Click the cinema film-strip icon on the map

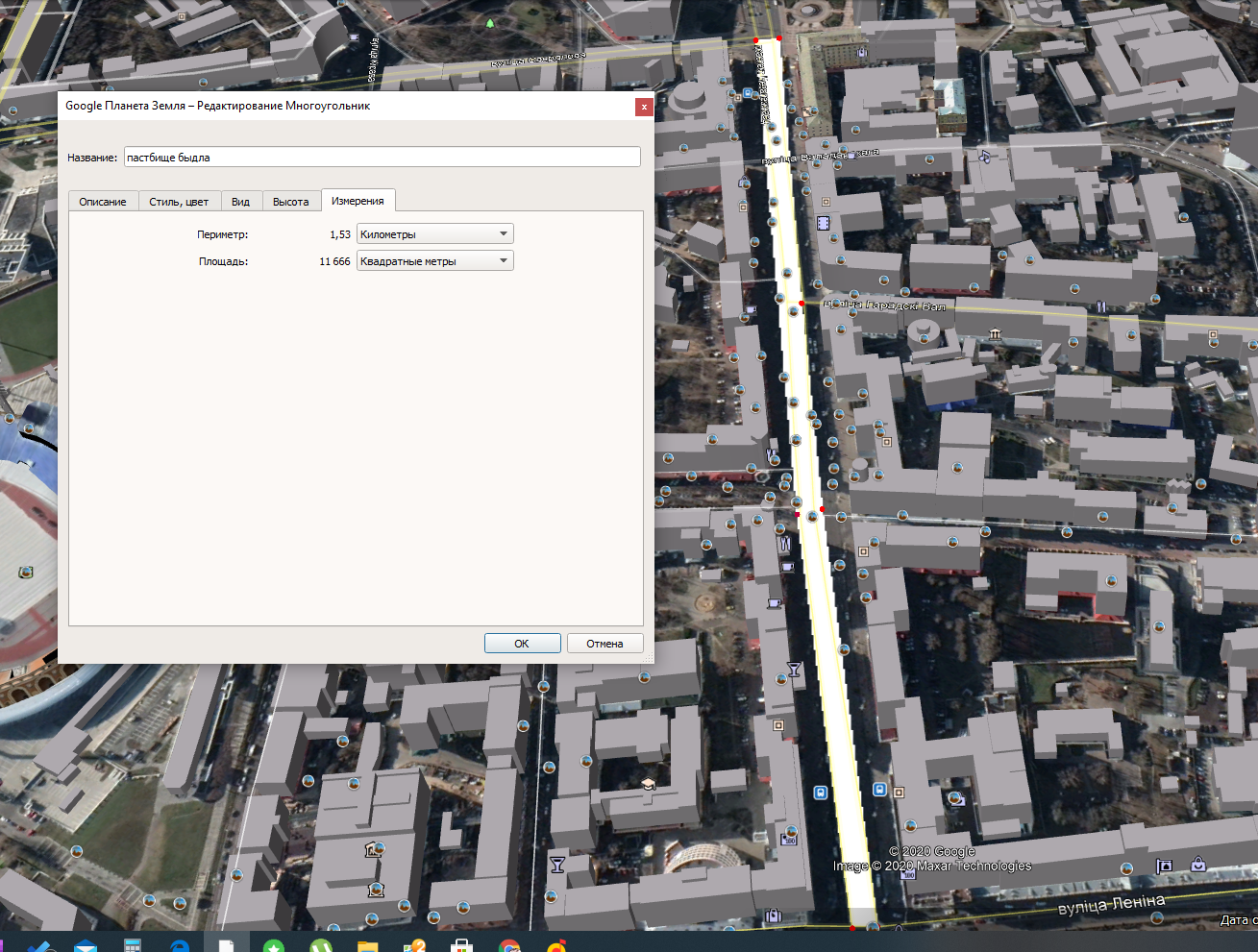[823, 223]
